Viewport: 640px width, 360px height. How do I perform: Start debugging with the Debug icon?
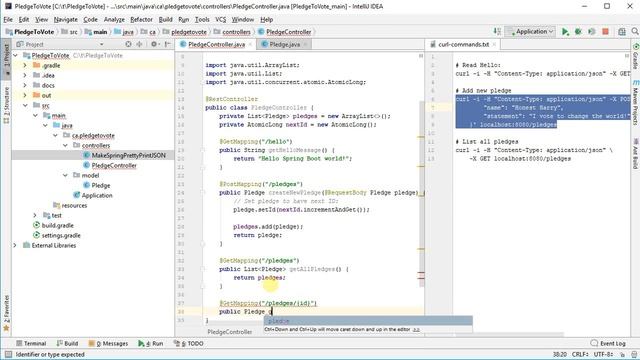tap(578, 32)
